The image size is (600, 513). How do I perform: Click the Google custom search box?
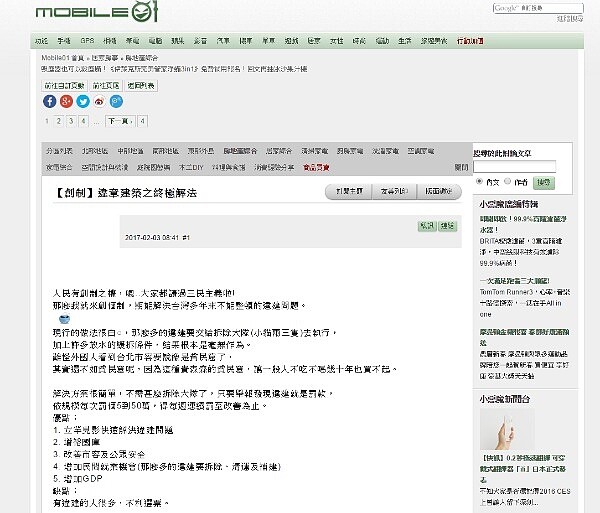538,8
